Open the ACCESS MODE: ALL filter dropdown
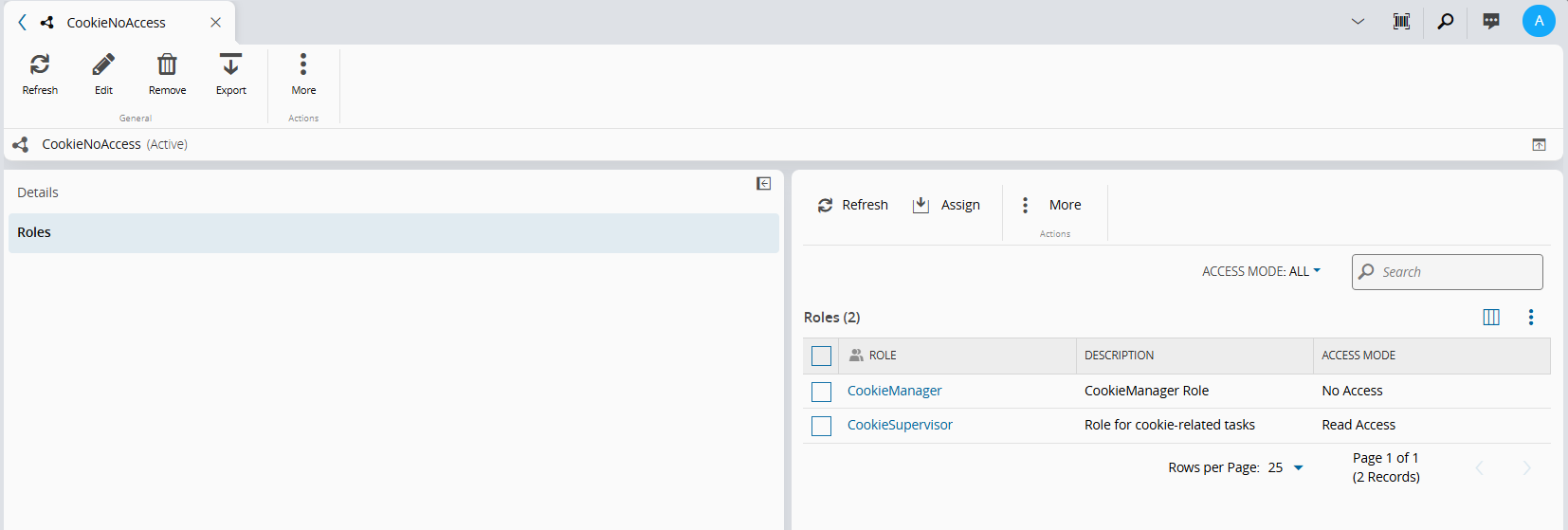 (x=1261, y=271)
